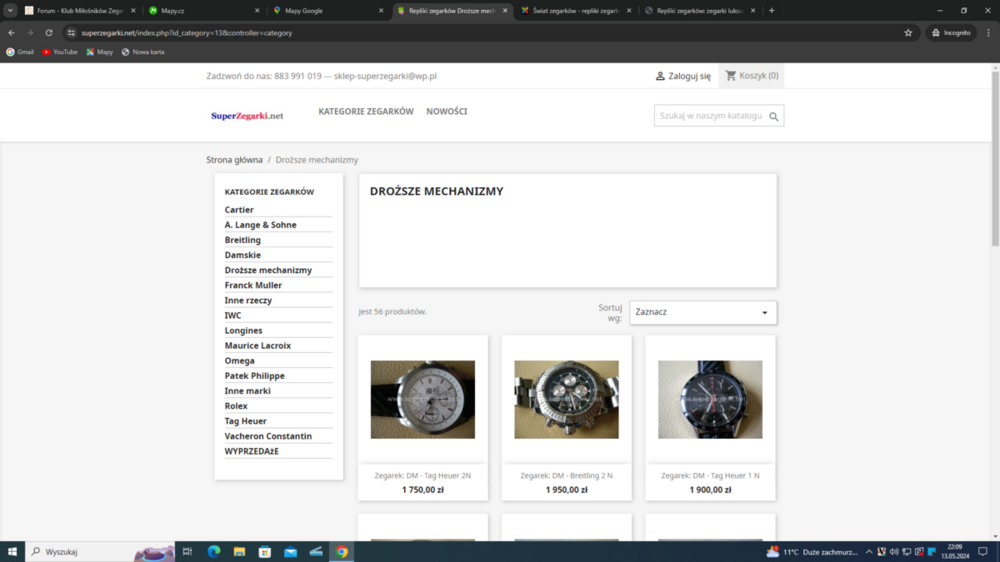Open the Omega category
1000x562 pixels.
coord(239,360)
